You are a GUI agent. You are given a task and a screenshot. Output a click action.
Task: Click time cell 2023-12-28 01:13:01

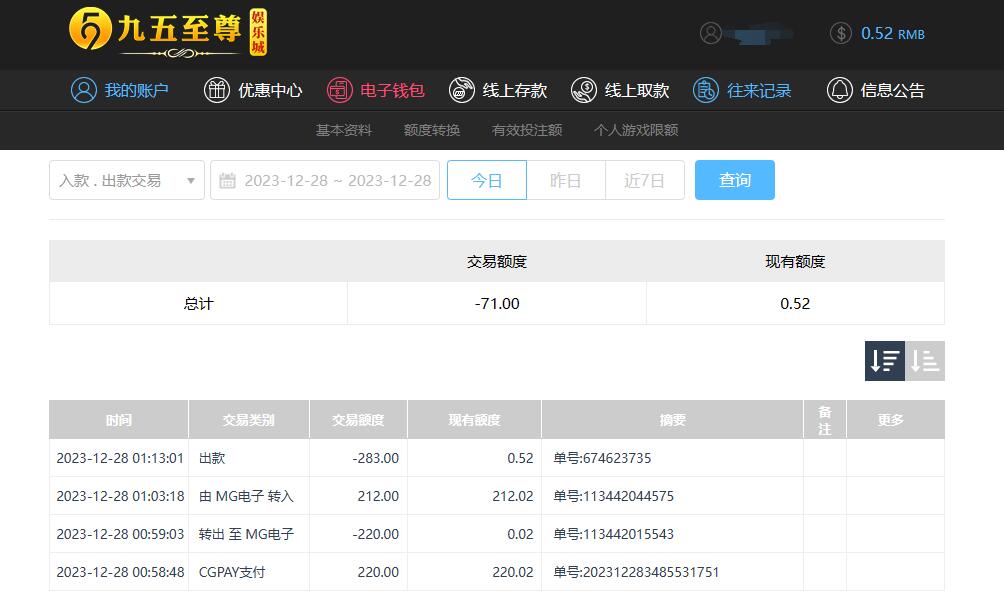click(120, 458)
